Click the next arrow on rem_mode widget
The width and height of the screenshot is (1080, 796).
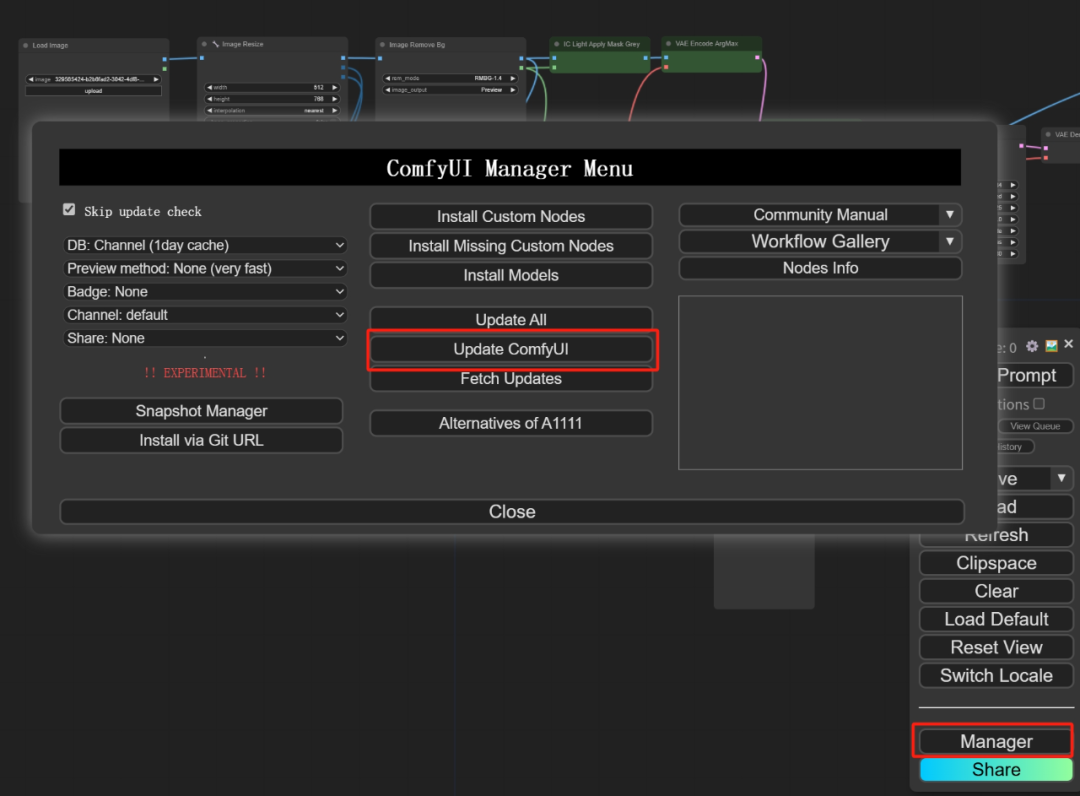tap(512, 78)
